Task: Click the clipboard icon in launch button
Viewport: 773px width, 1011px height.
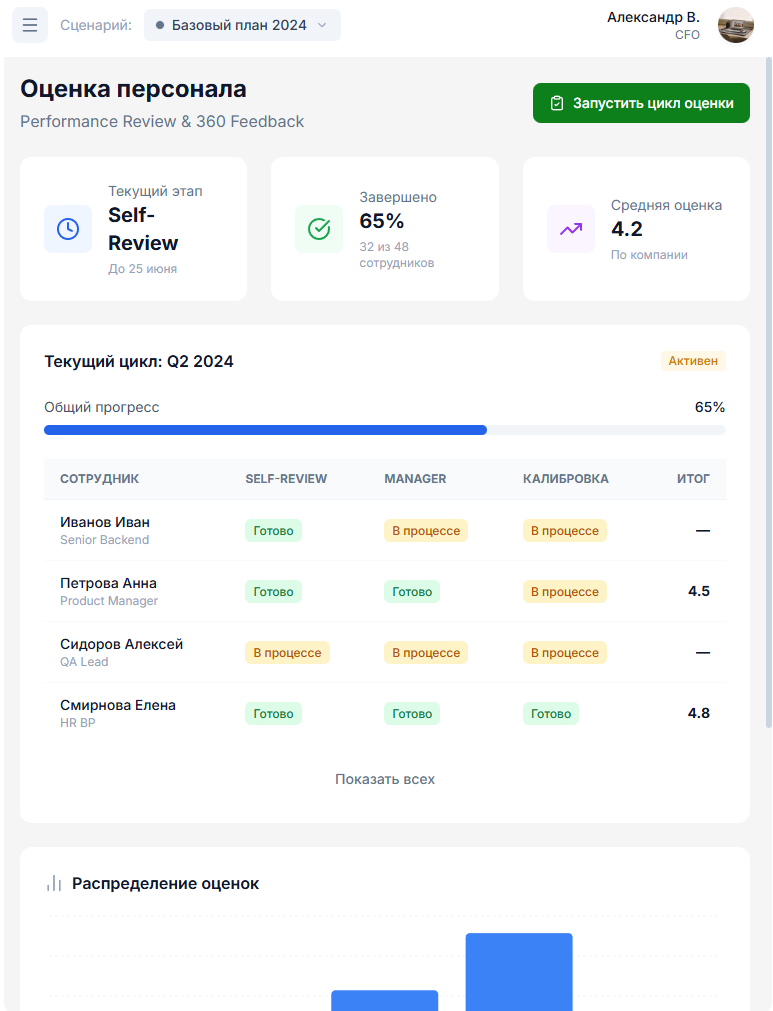Action: (557, 103)
